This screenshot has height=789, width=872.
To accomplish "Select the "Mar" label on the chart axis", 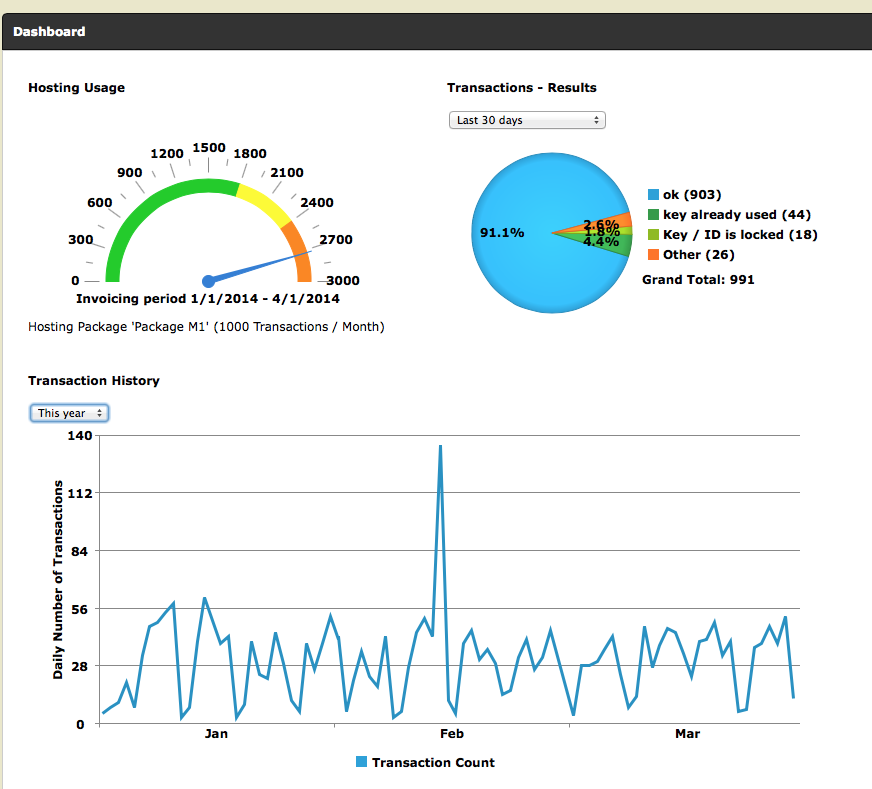I will tap(687, 734).
